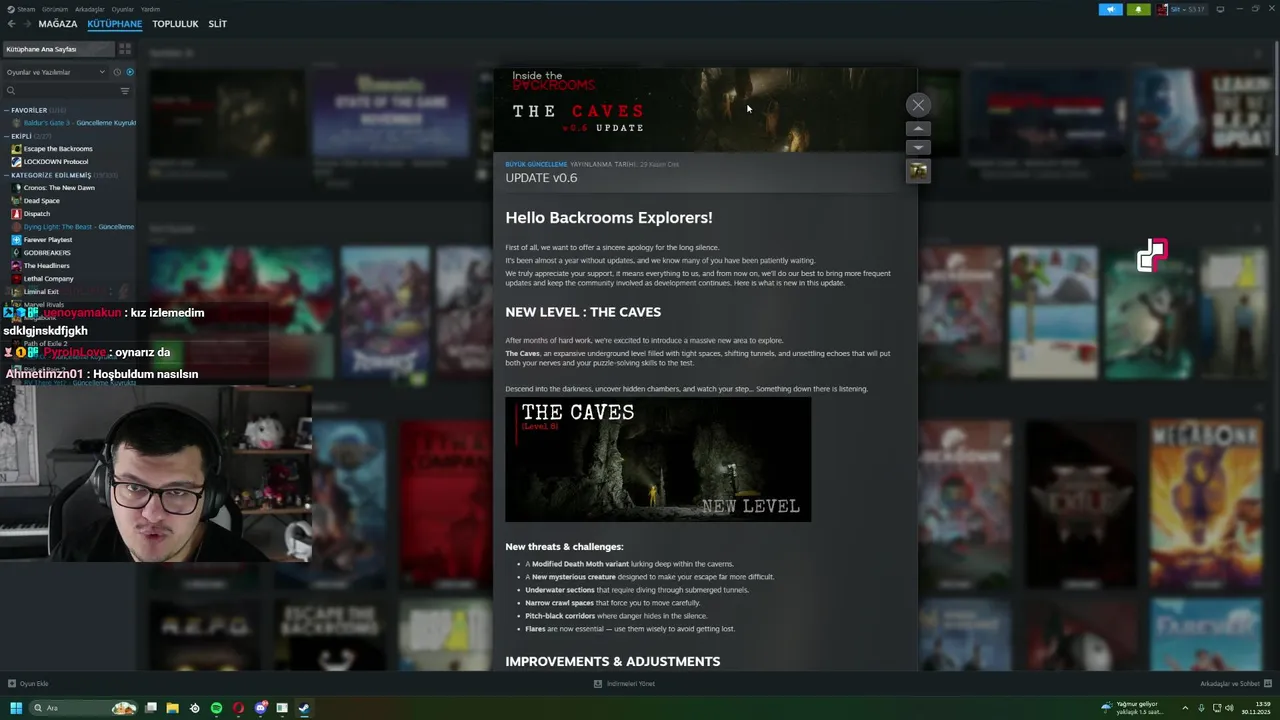The width and height of the screenshot is (1280, 720).
Task: Switch to the KÜTÜPHANE tab
Action: click(114, 24)
